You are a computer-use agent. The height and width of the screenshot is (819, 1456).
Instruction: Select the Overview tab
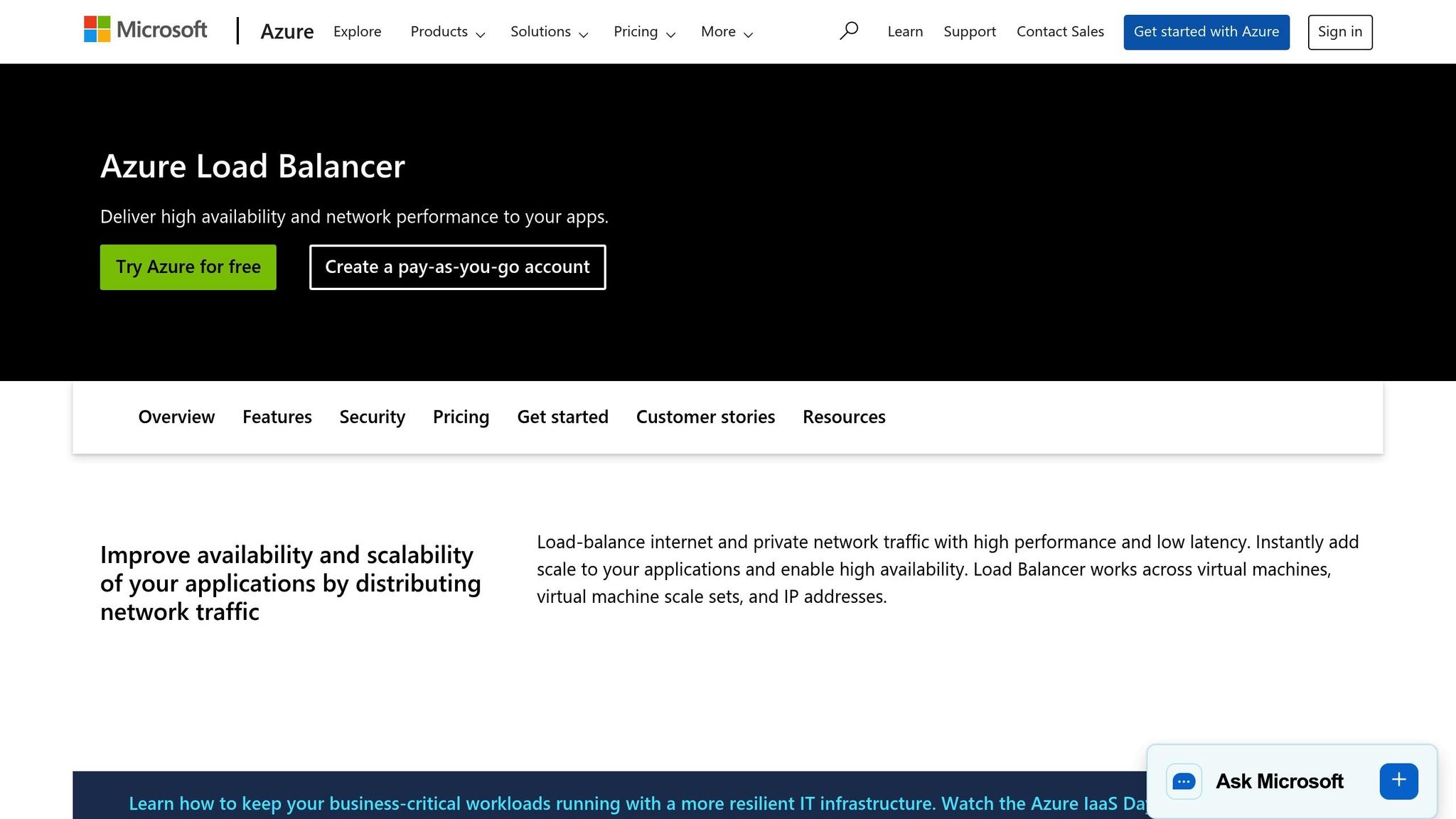(176, 417)
